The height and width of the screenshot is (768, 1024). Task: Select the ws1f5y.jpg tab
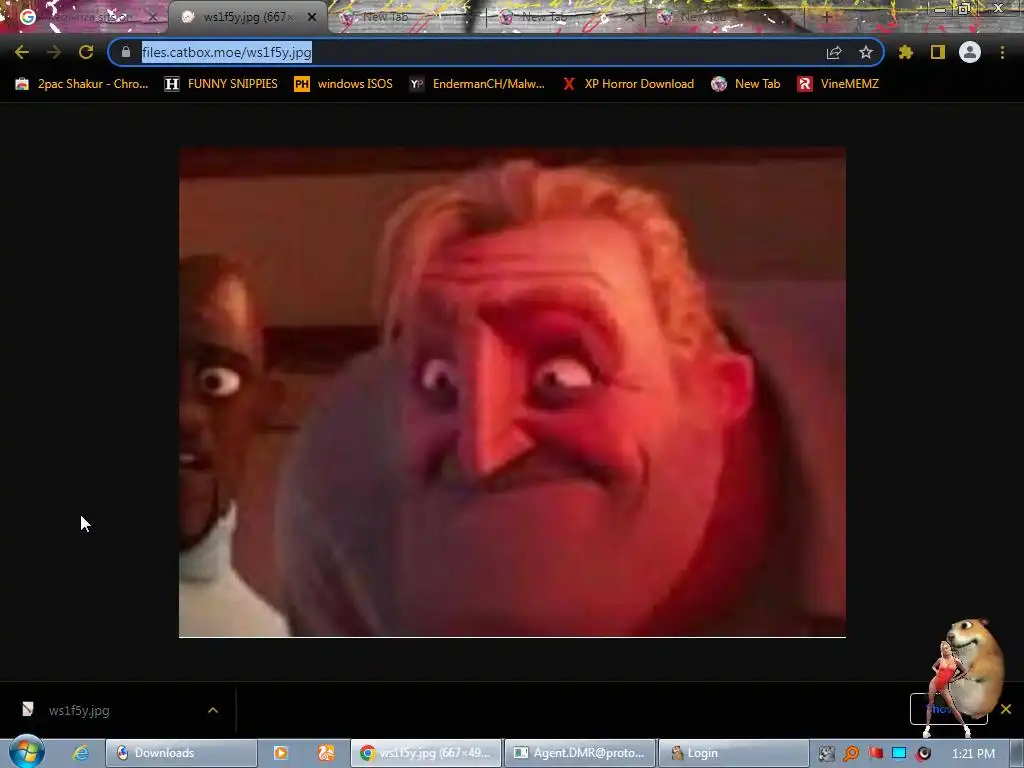coord(248,17)
